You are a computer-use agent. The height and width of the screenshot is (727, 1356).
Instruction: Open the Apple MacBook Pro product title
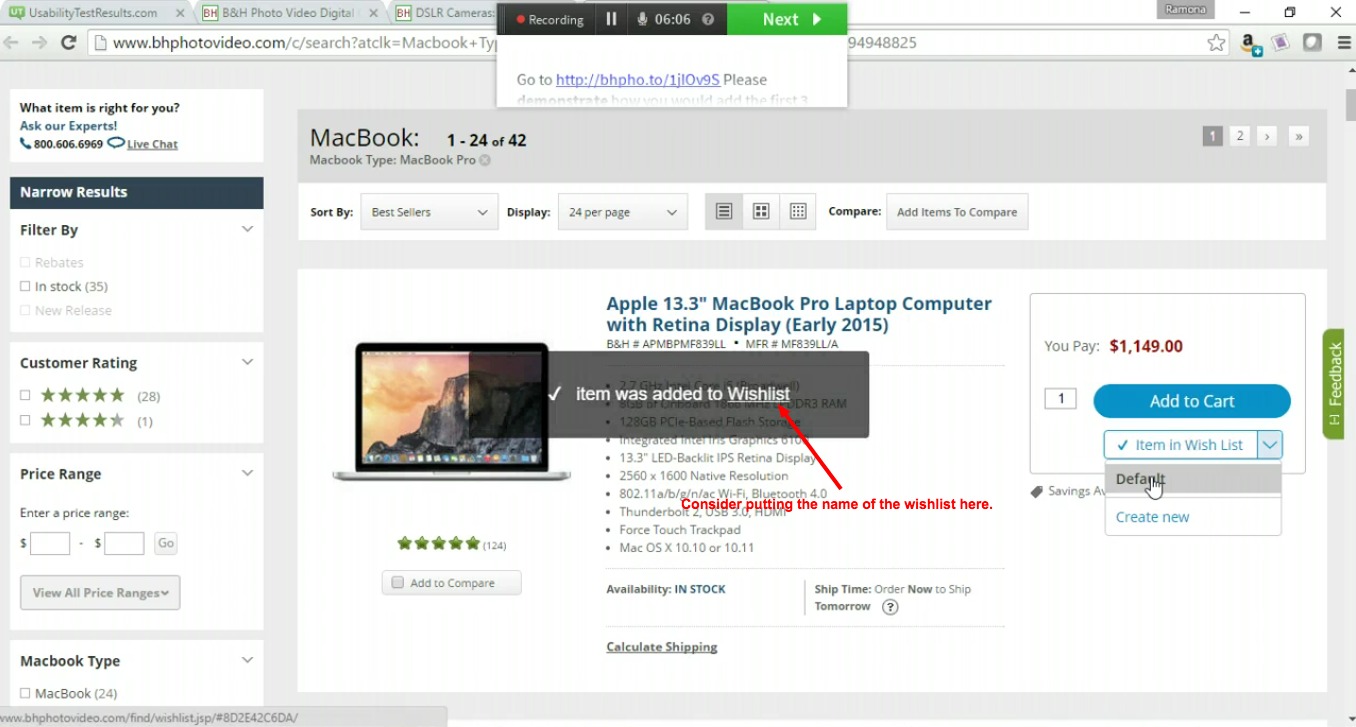pos(799,314)
